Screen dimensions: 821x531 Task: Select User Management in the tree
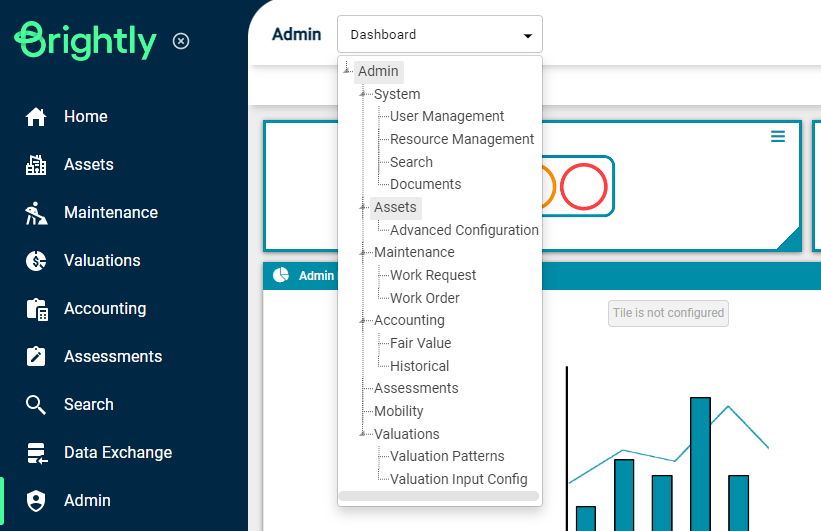447,116
